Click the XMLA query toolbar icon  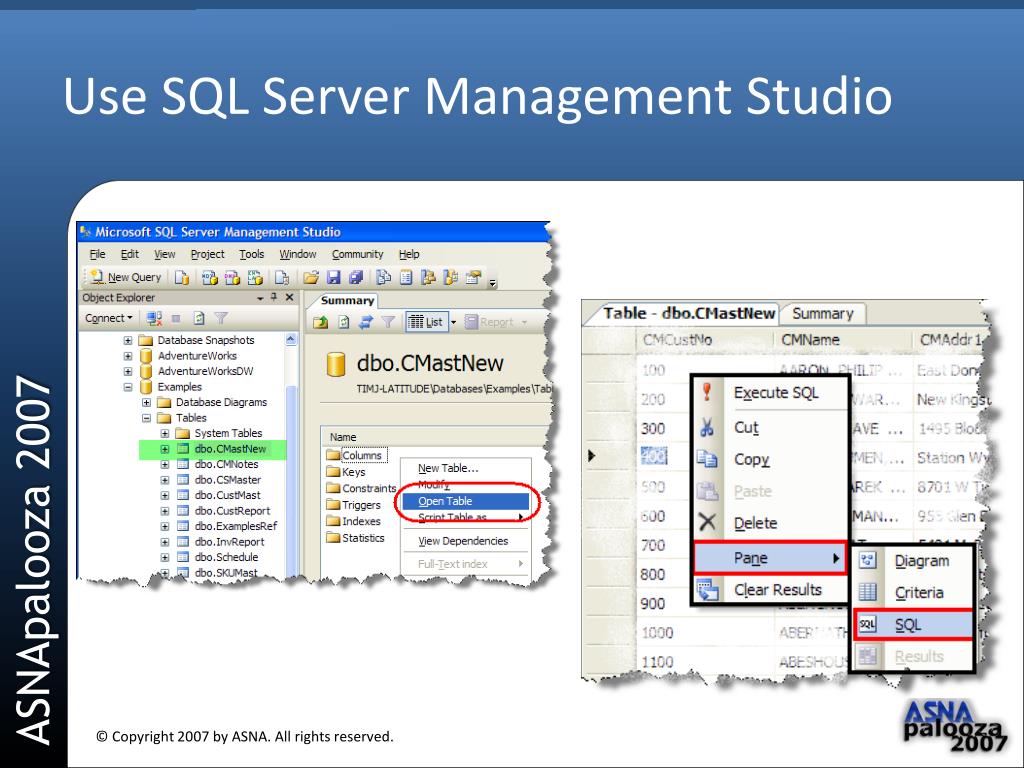tap(255, 278)
